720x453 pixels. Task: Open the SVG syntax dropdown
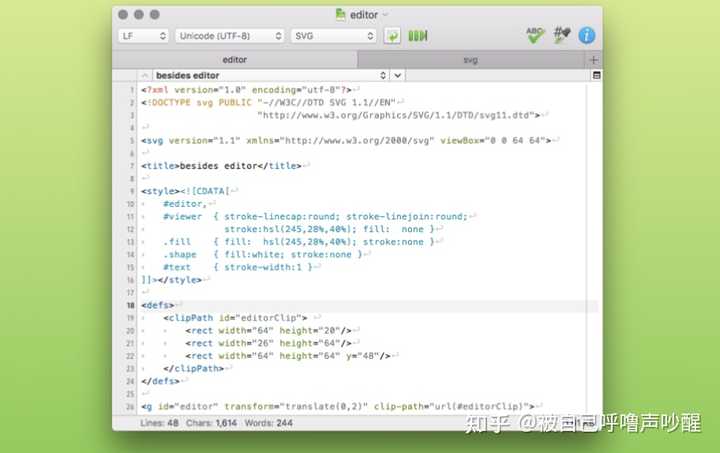[334, 36]
